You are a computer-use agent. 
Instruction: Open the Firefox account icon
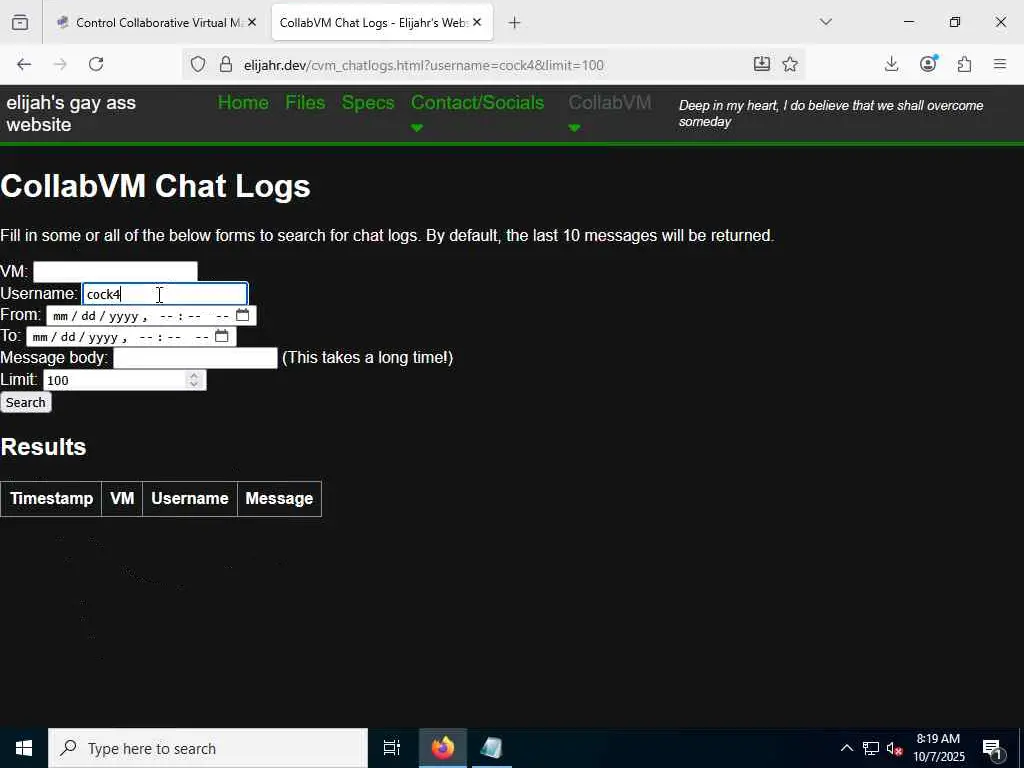pos(928,64)
